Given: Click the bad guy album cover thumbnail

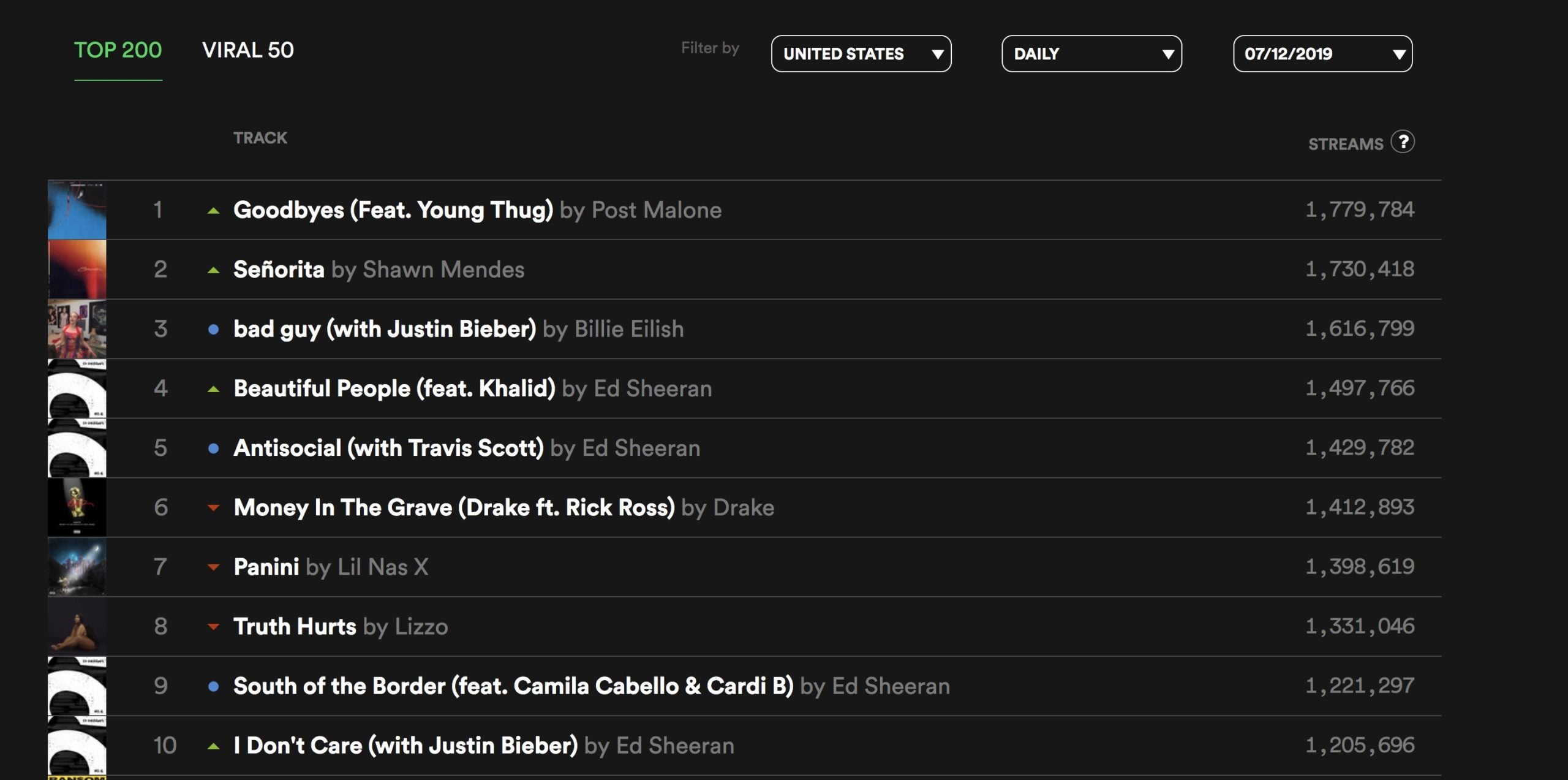Looking at the screenshot, I should coord(77,329).
